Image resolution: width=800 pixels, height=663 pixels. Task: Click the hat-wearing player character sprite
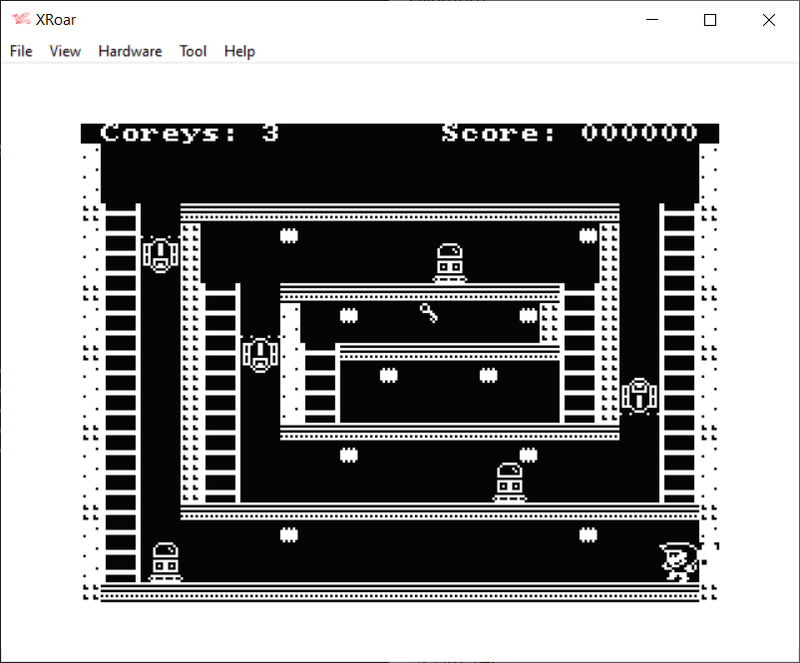(678, 561)
